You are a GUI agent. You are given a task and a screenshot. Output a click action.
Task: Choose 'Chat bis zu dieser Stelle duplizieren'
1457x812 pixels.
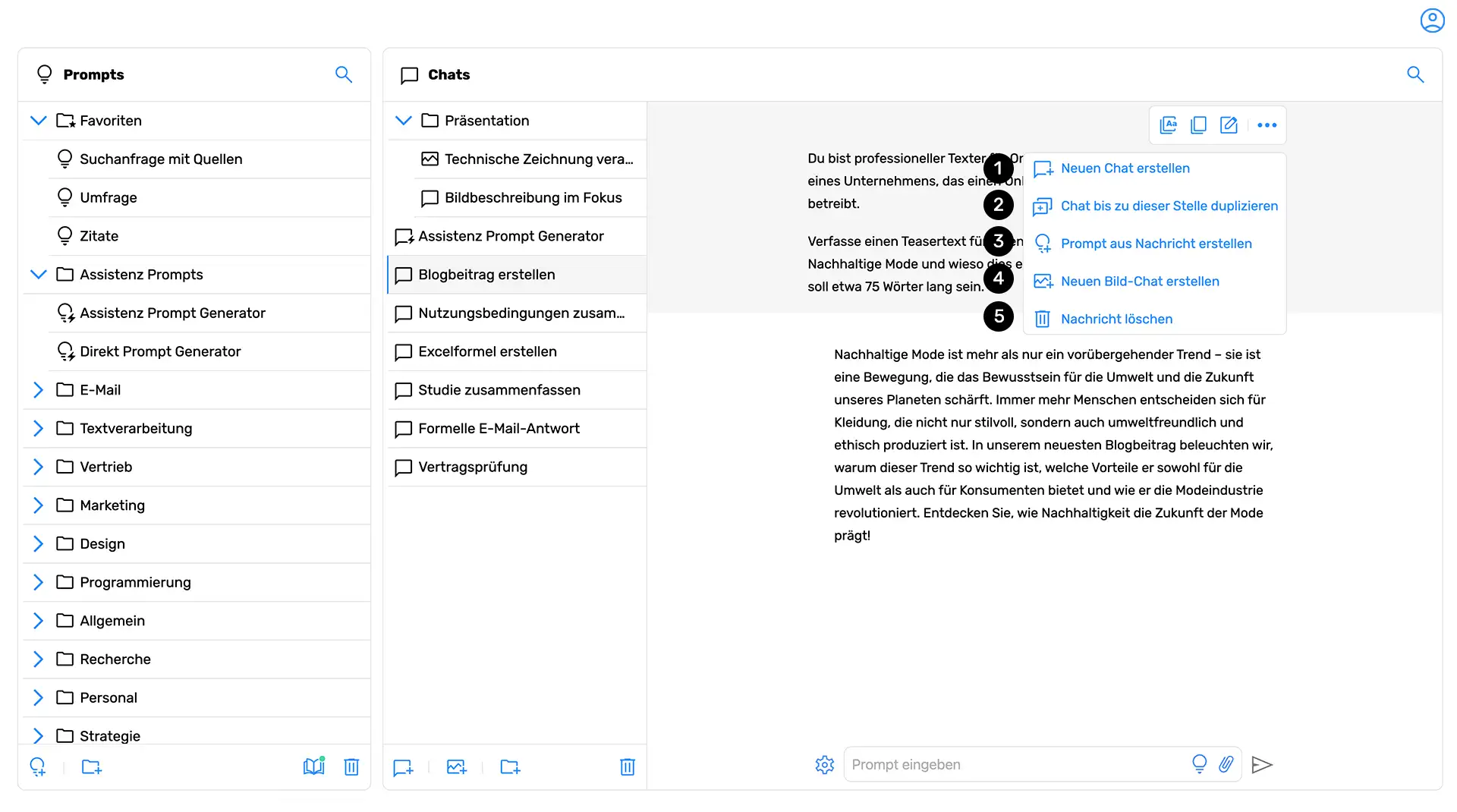pos(1154,206)
